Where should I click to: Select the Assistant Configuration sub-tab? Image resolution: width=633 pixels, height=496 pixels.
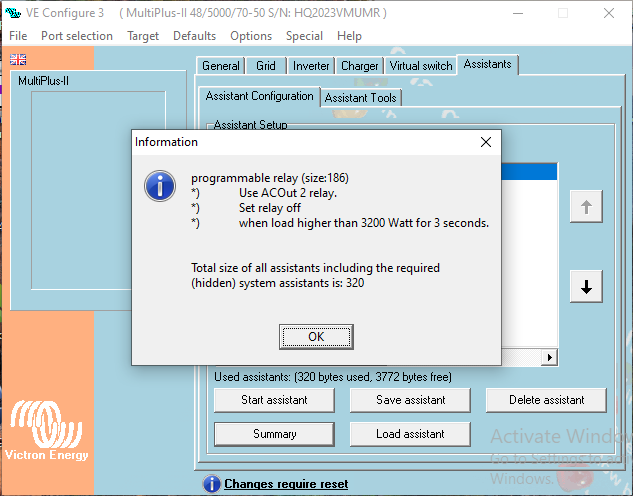point(259,96)
